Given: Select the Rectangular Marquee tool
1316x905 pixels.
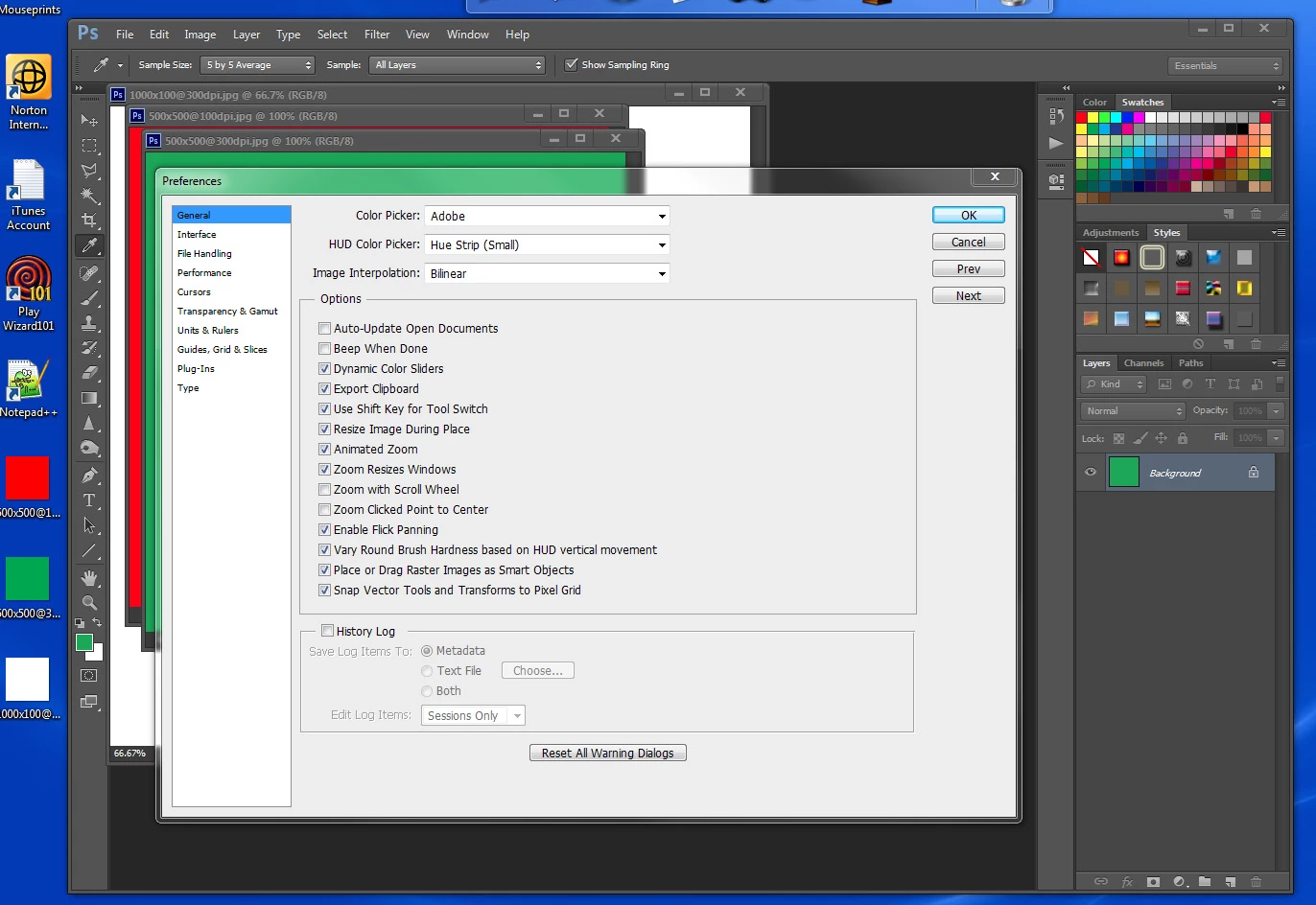Looking at the screenshot, I should 89,146.
